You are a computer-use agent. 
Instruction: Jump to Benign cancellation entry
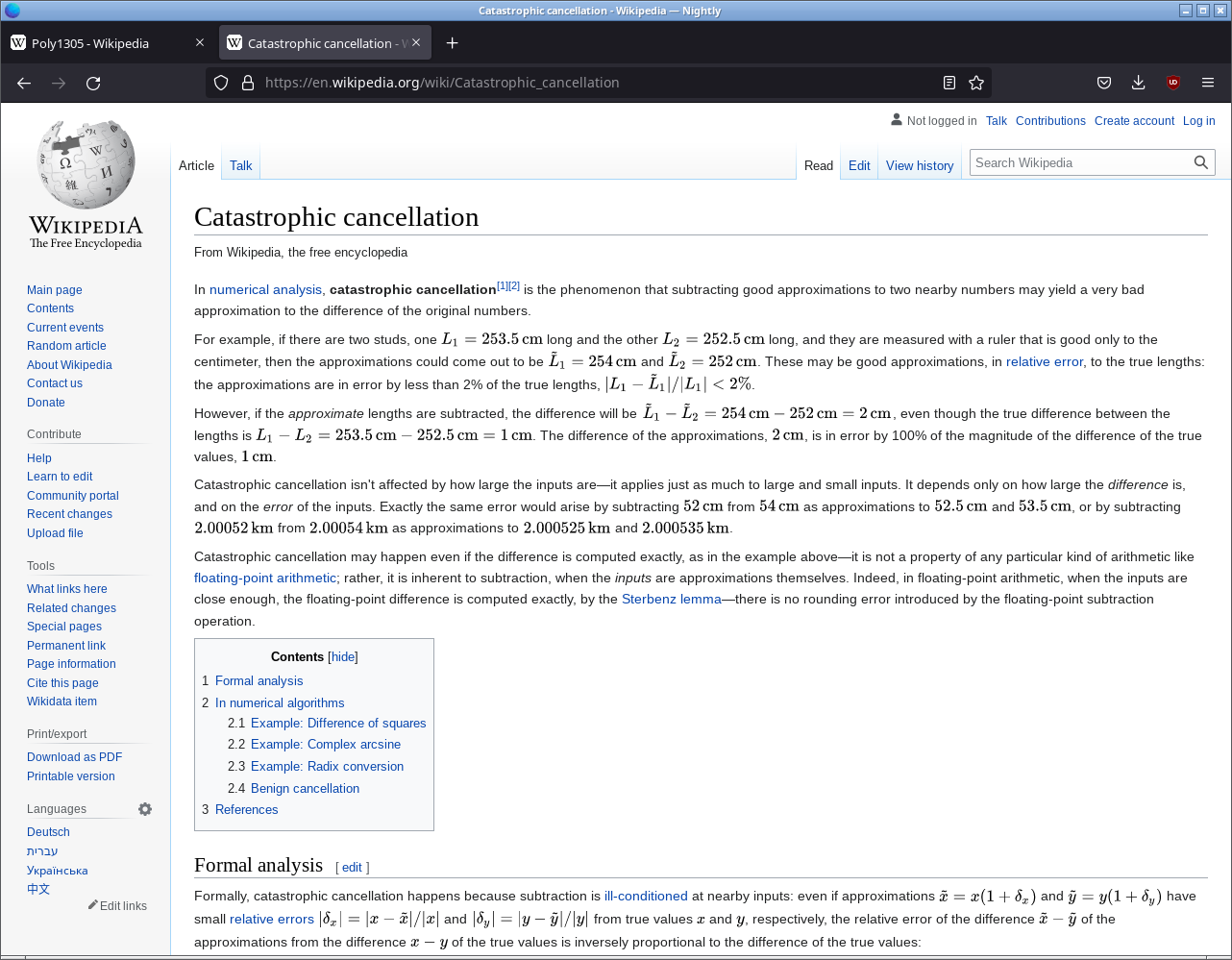click(x=305, y=788)
